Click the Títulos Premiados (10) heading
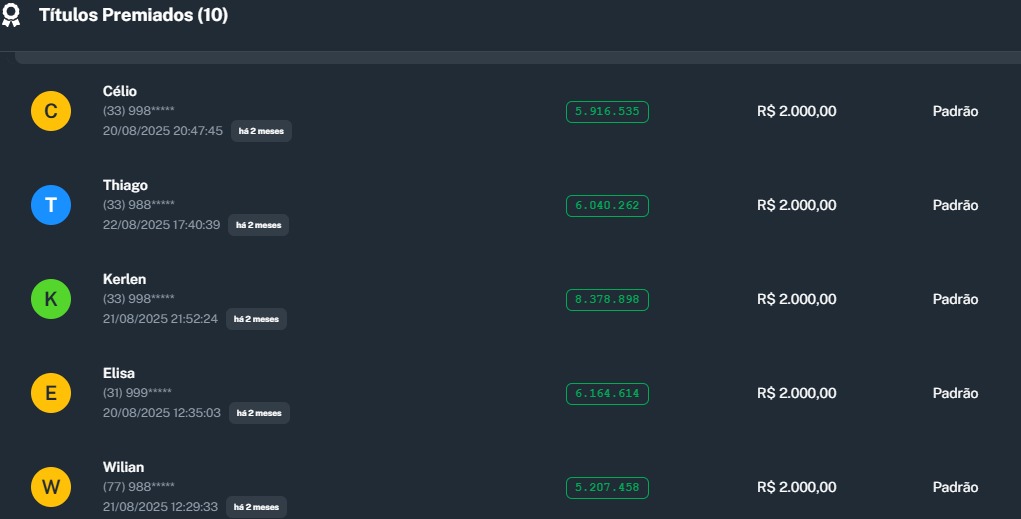1021x519 pixels. 133,16
